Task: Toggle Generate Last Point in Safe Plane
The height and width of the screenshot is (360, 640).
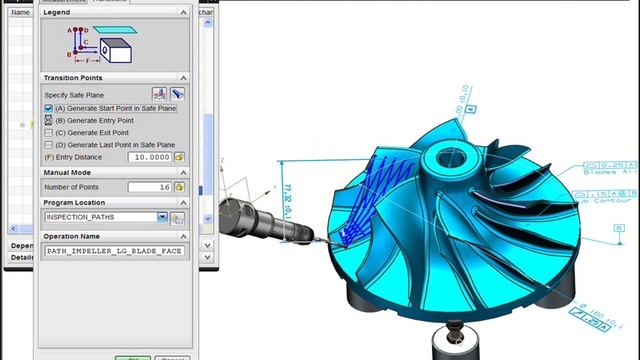Action: click(48, 145)
